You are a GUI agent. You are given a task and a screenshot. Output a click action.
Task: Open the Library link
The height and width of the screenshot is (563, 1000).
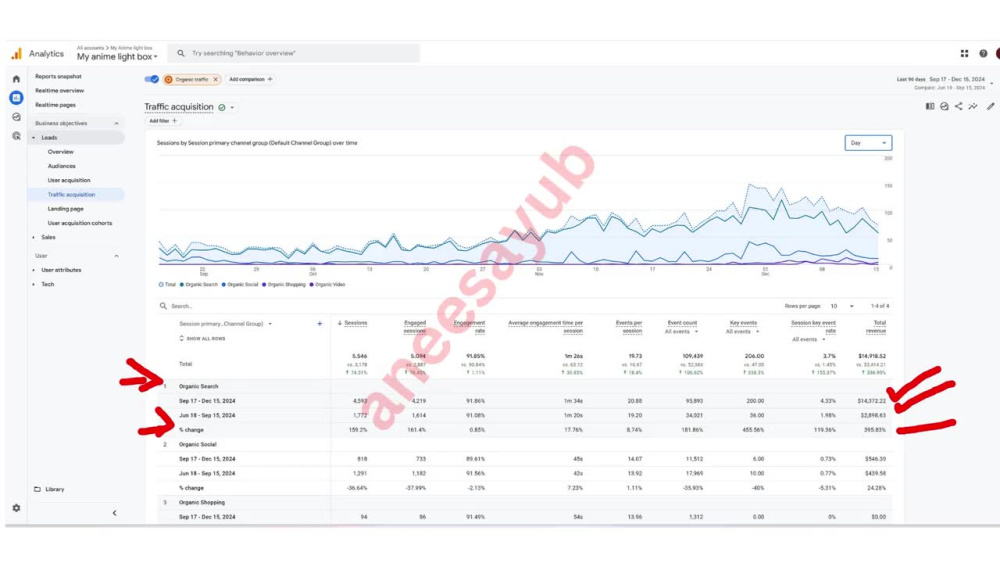coord(55,489)
